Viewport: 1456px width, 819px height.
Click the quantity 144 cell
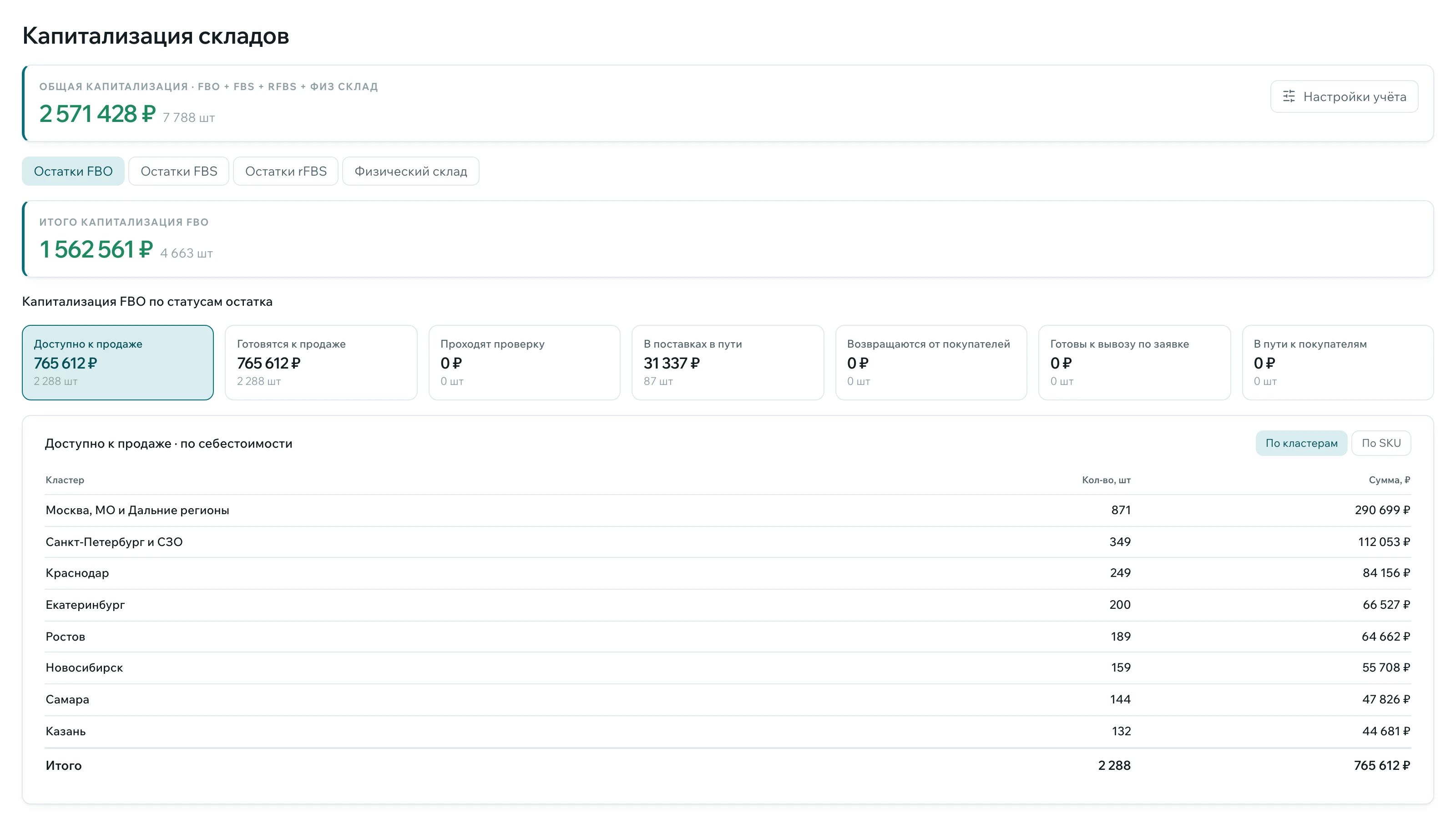click(x=1120, y=699)
